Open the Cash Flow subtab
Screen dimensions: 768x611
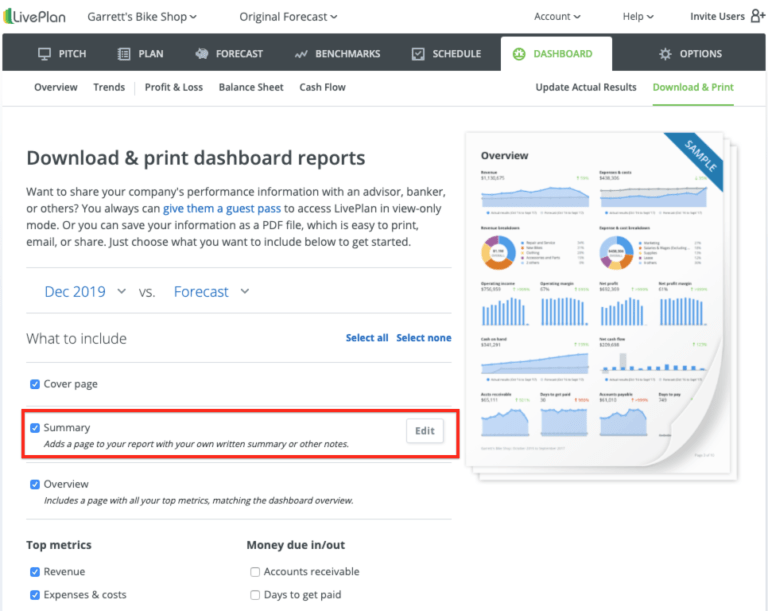[x=323, y=87]
